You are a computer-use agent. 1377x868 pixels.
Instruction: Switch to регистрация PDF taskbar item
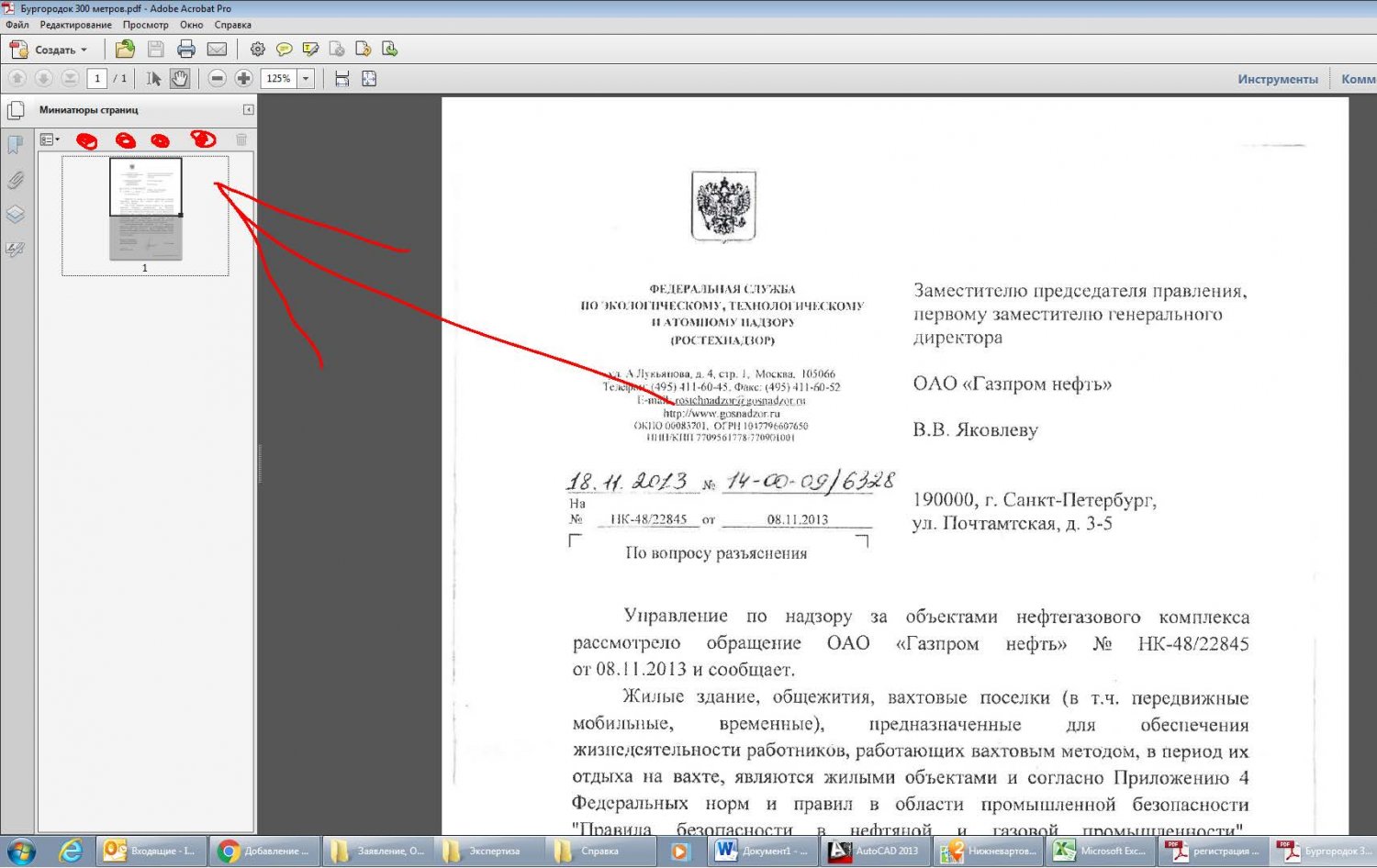[x=1213, y=851]
